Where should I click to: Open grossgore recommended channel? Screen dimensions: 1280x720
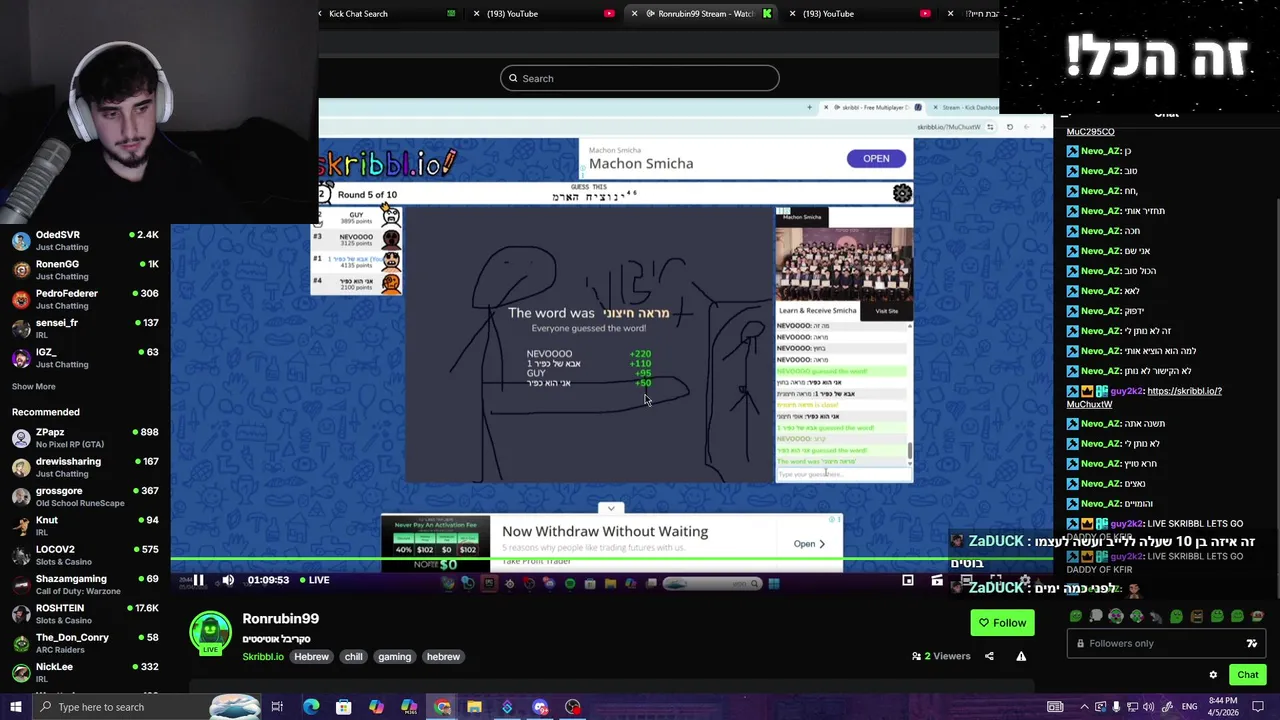pyautogui.click(x=85, y=496)
